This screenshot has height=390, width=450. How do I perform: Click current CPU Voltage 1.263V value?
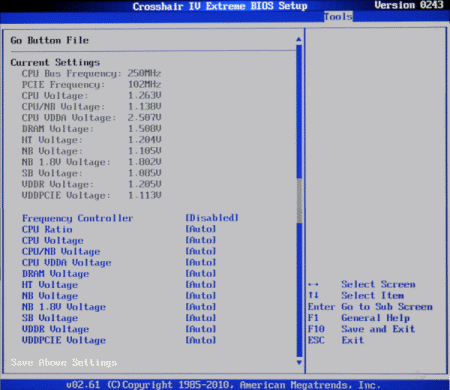tap(144, 95)
